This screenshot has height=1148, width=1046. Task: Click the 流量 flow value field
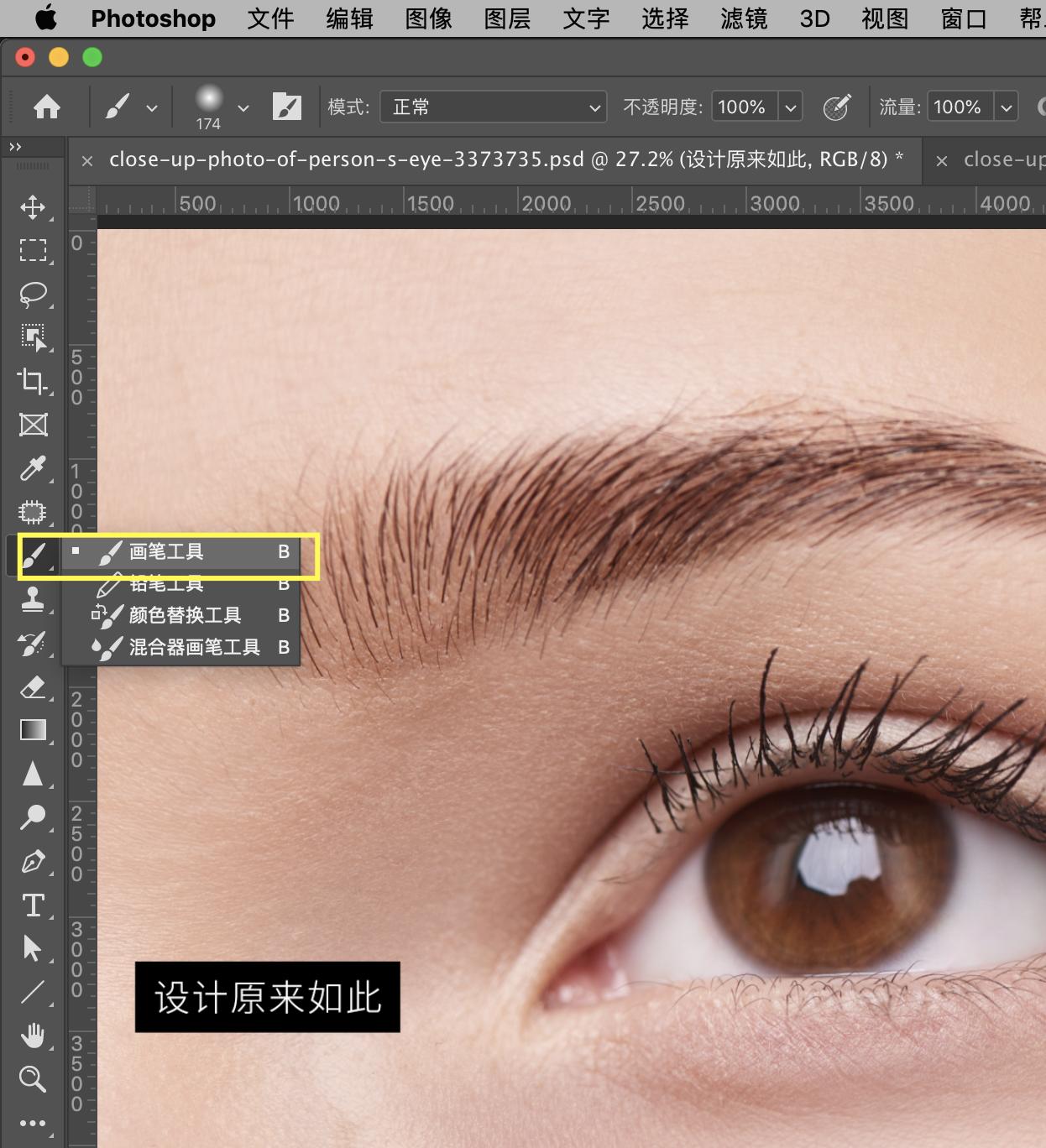(958, 107)
